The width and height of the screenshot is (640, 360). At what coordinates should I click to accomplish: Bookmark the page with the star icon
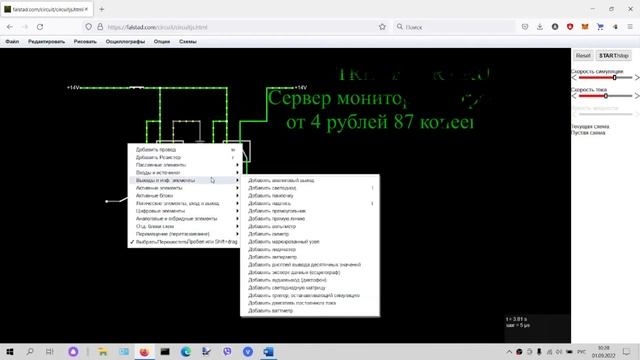(382, 27)
